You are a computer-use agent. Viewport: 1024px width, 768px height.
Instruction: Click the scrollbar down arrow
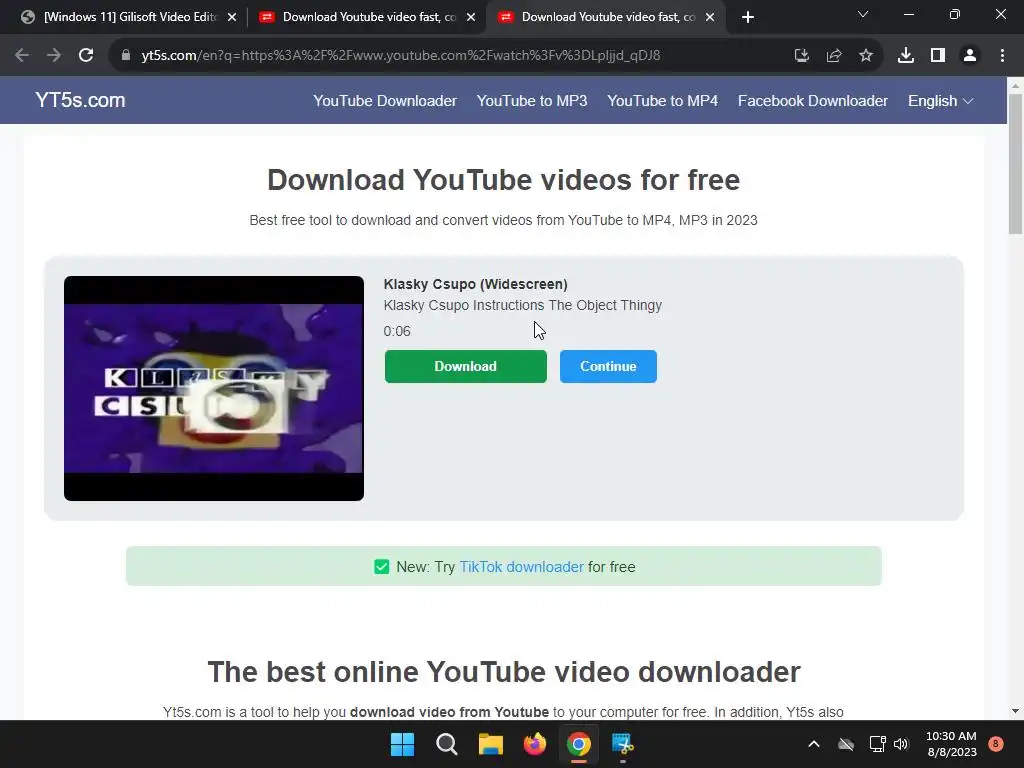click(x=1015, y=711)
